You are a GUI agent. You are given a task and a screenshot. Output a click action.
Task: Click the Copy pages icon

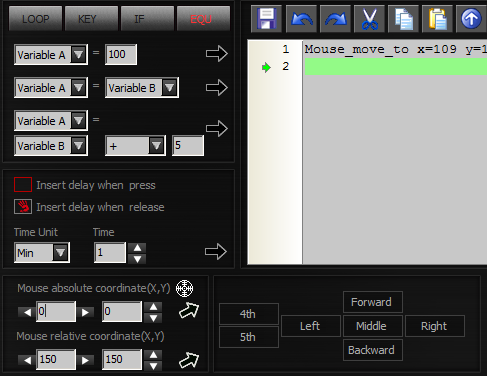click(403, 19)
